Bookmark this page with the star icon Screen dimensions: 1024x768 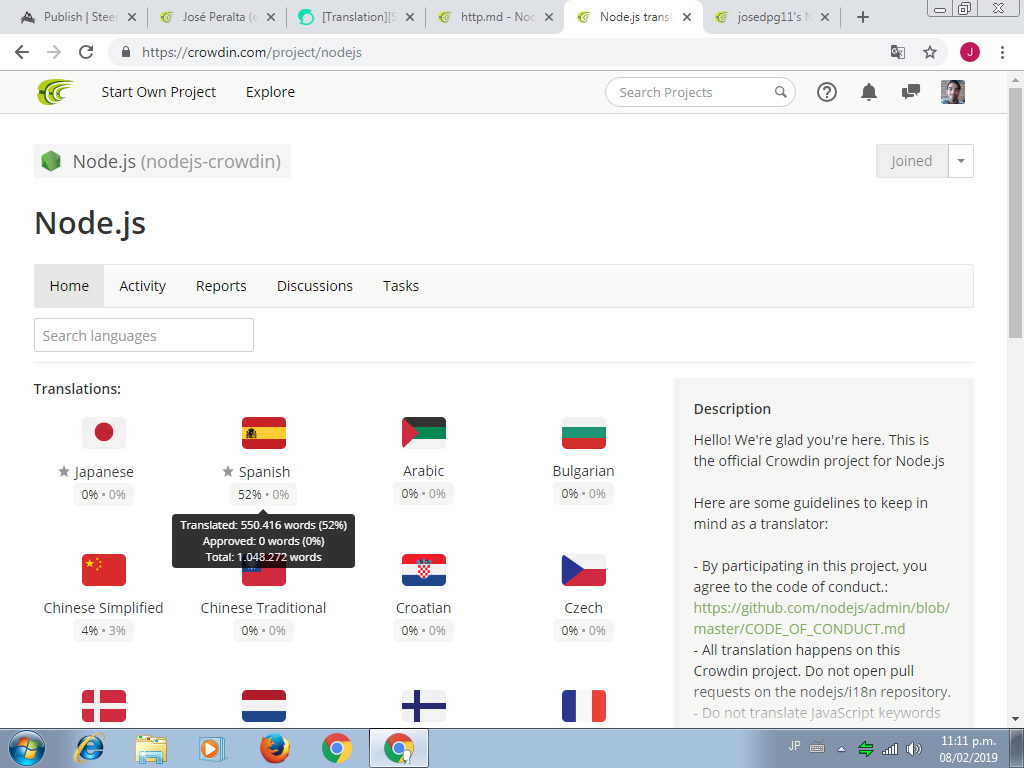pyautogui.click(x=930, y=52)
